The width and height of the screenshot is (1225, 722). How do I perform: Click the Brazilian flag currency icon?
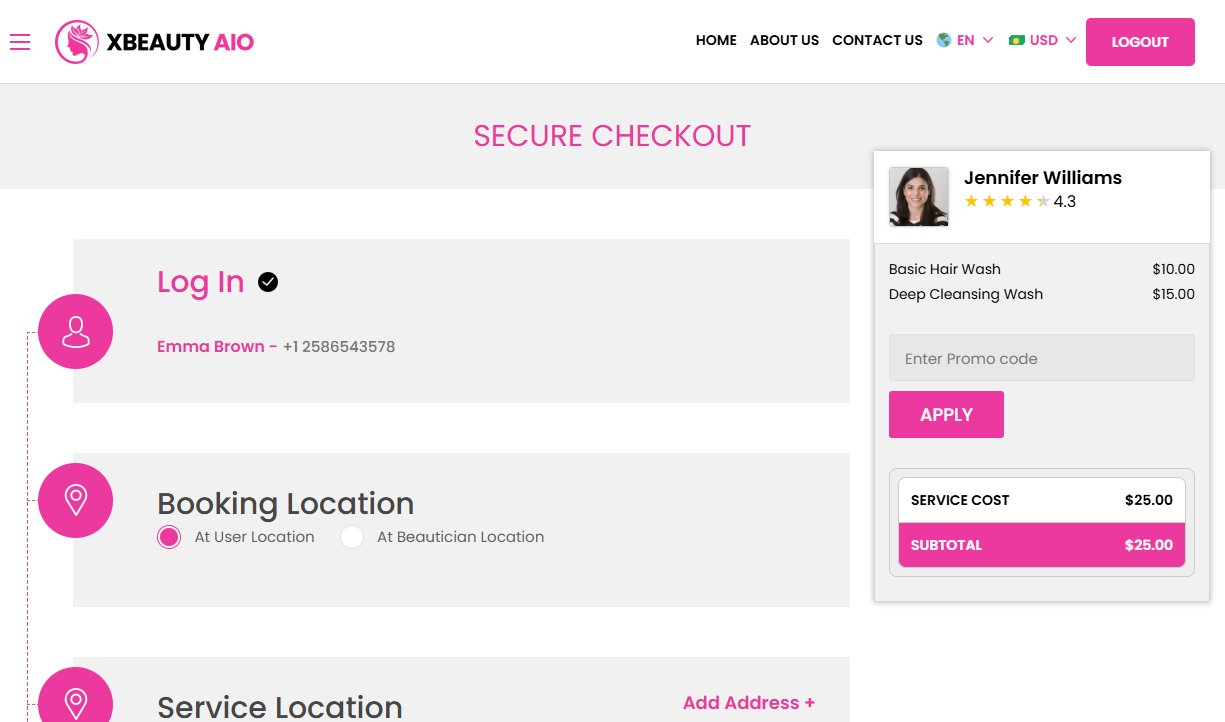[1019, 40]
